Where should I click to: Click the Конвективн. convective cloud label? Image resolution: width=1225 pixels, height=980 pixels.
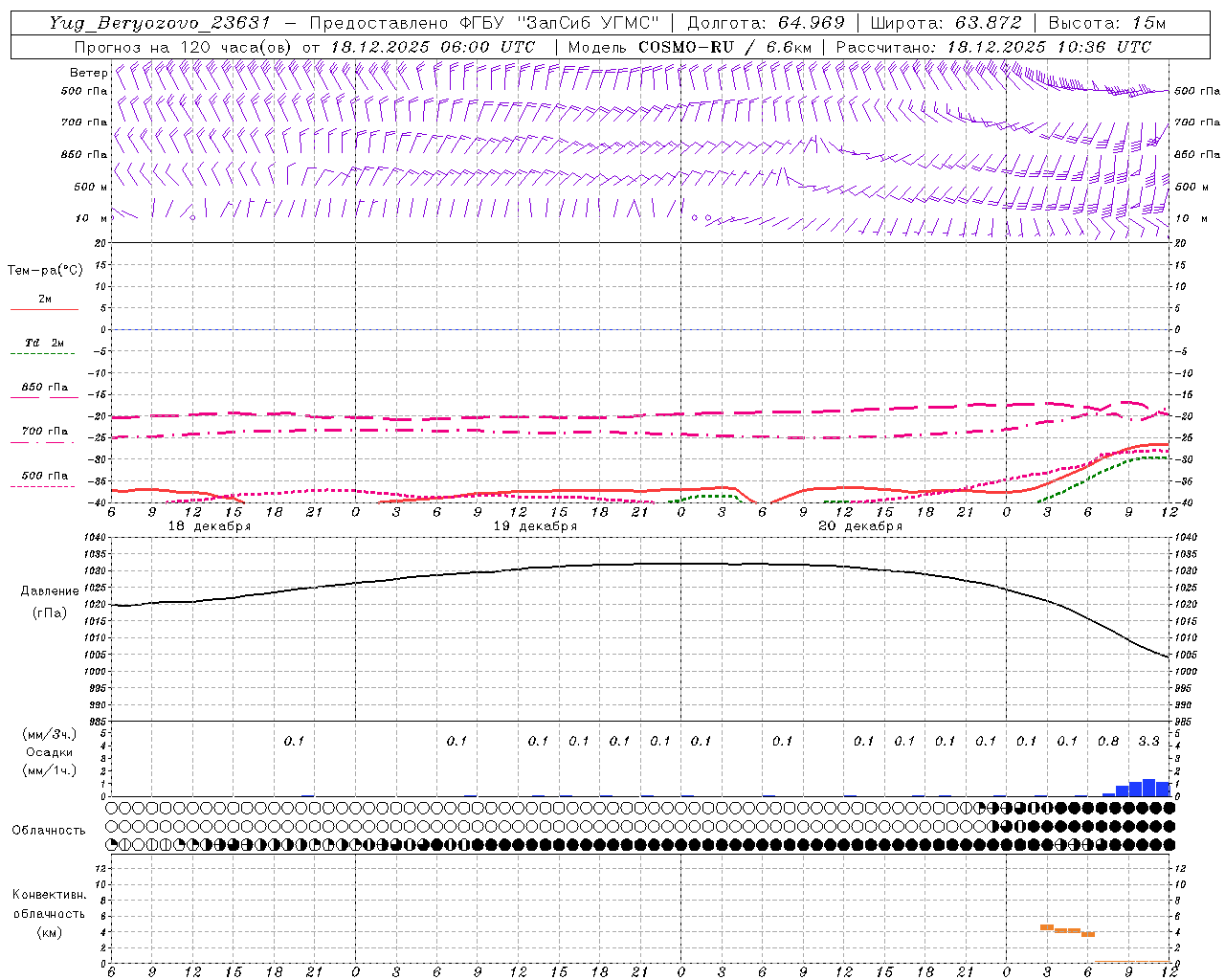[49, 895]
